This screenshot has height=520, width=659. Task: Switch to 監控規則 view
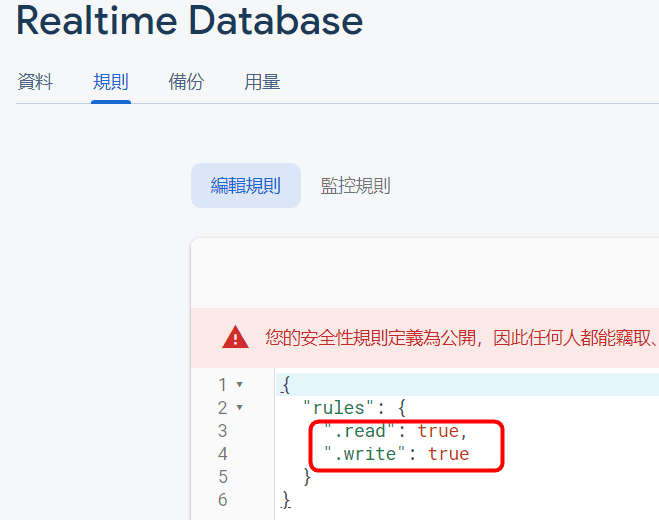[x=356, y=185]
